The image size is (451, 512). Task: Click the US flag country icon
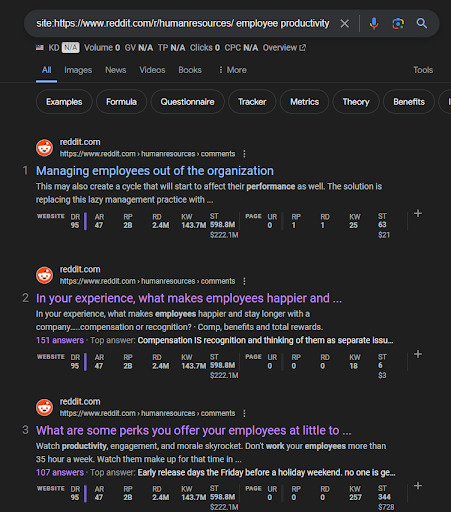click(x=40, y=48)
